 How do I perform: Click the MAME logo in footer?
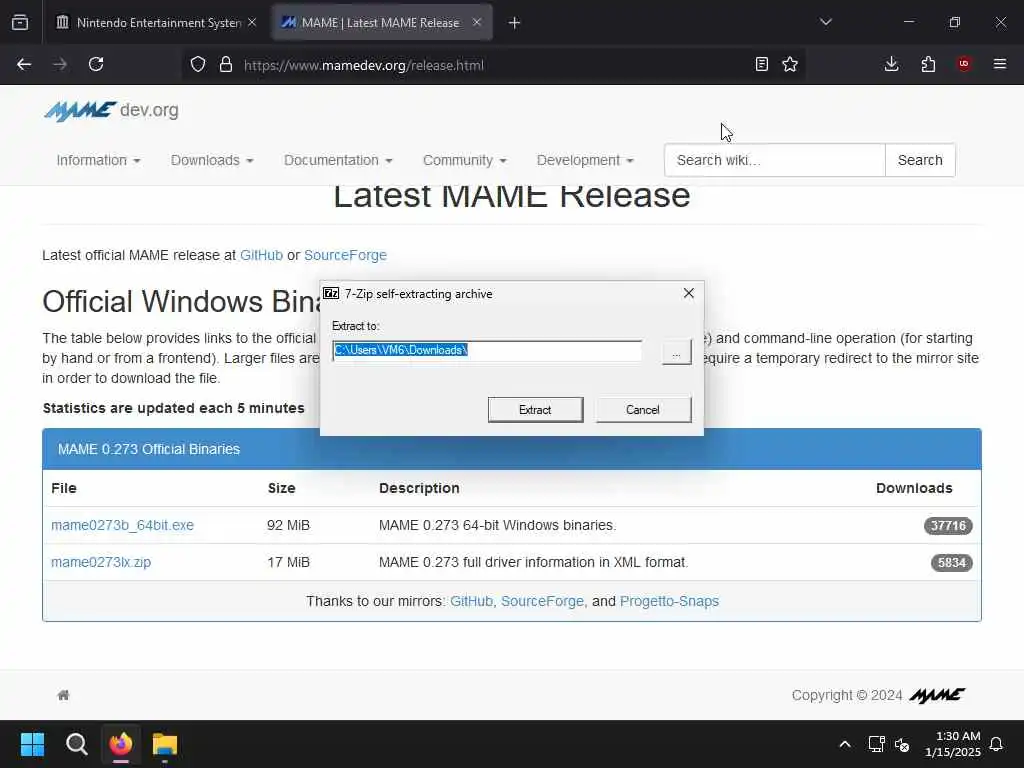click(x=937, y=696)
